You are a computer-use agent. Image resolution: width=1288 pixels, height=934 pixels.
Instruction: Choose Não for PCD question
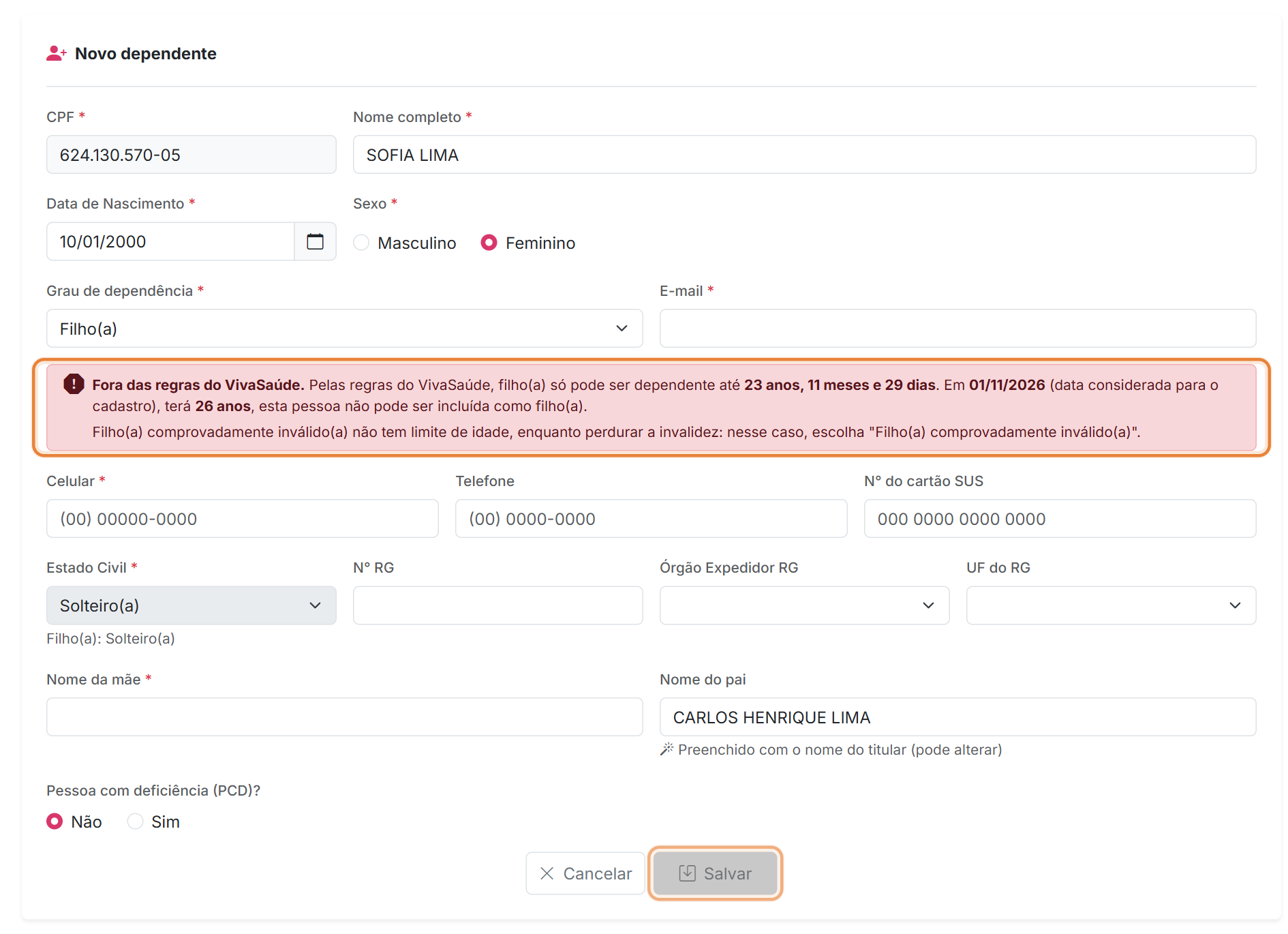click(55, 822)
